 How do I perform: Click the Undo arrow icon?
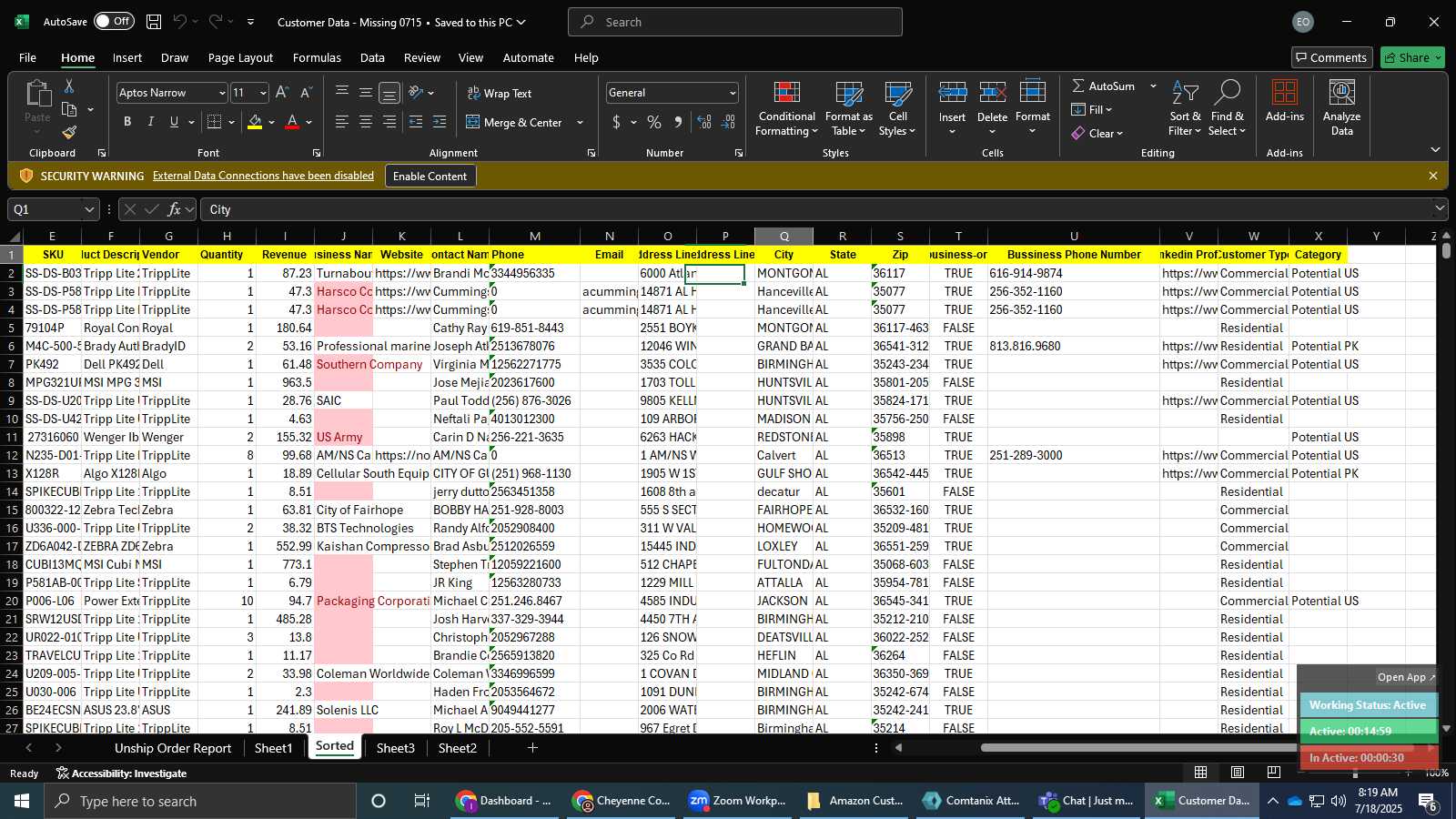pyautogui.click(x=180, y=22)
